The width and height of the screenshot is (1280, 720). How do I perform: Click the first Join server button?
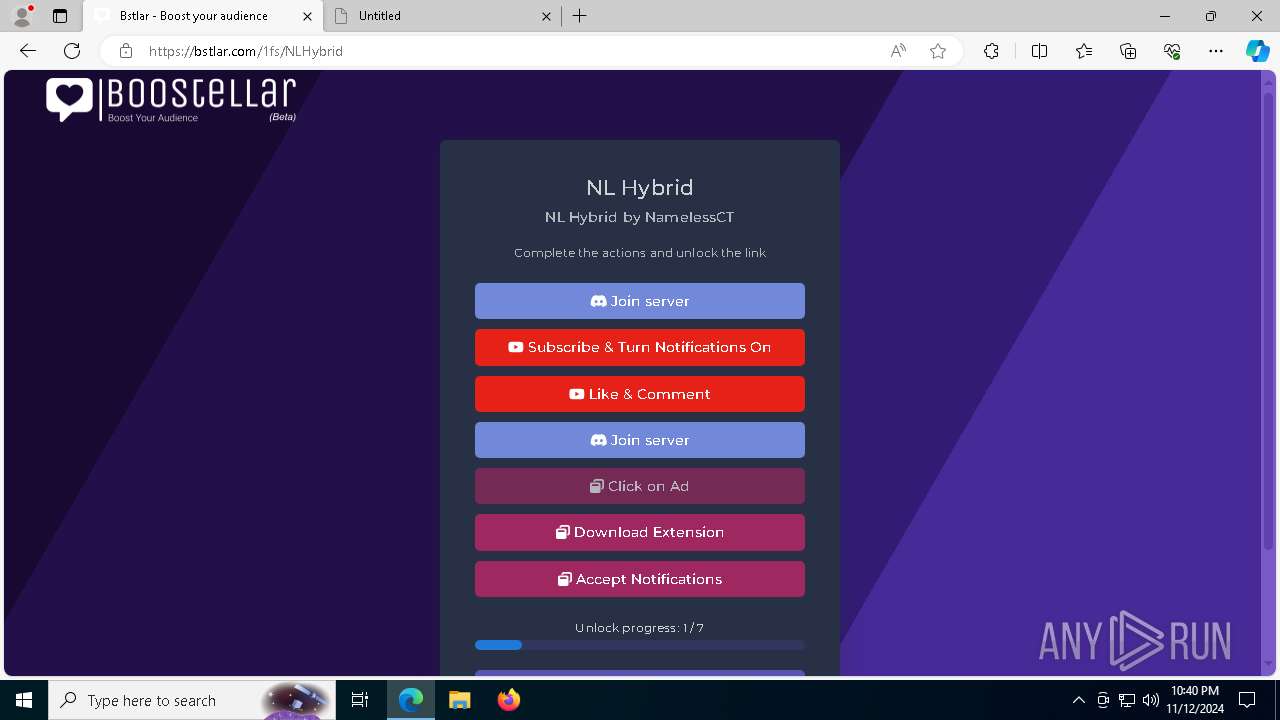pos(640,301)
